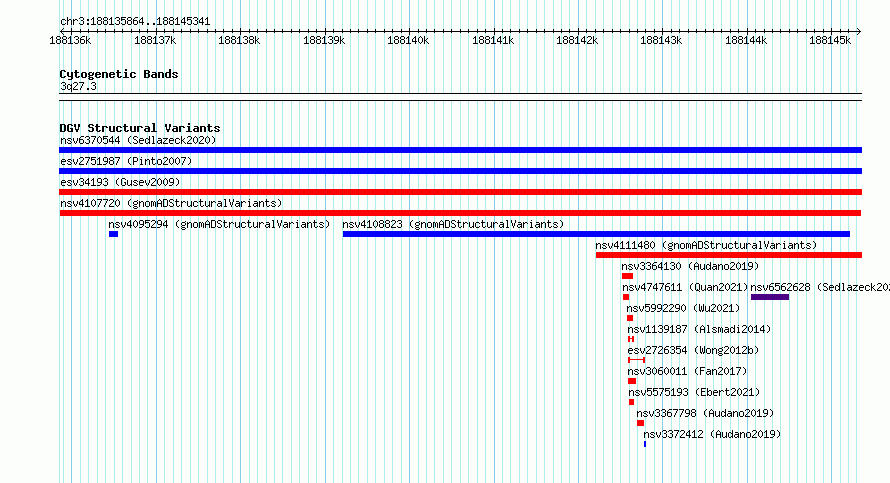Click the red block under nsv4747611
Screen dimensions: 890x483
coord(625,297)
